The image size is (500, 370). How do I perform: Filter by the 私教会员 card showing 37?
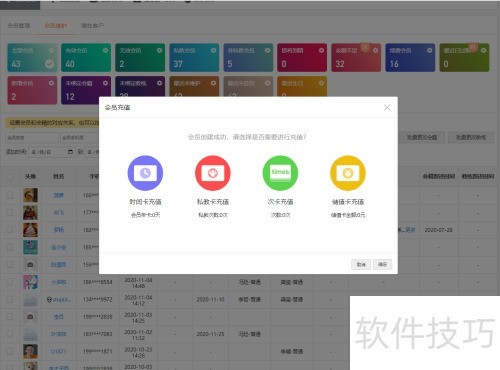(x=194, y=57)
